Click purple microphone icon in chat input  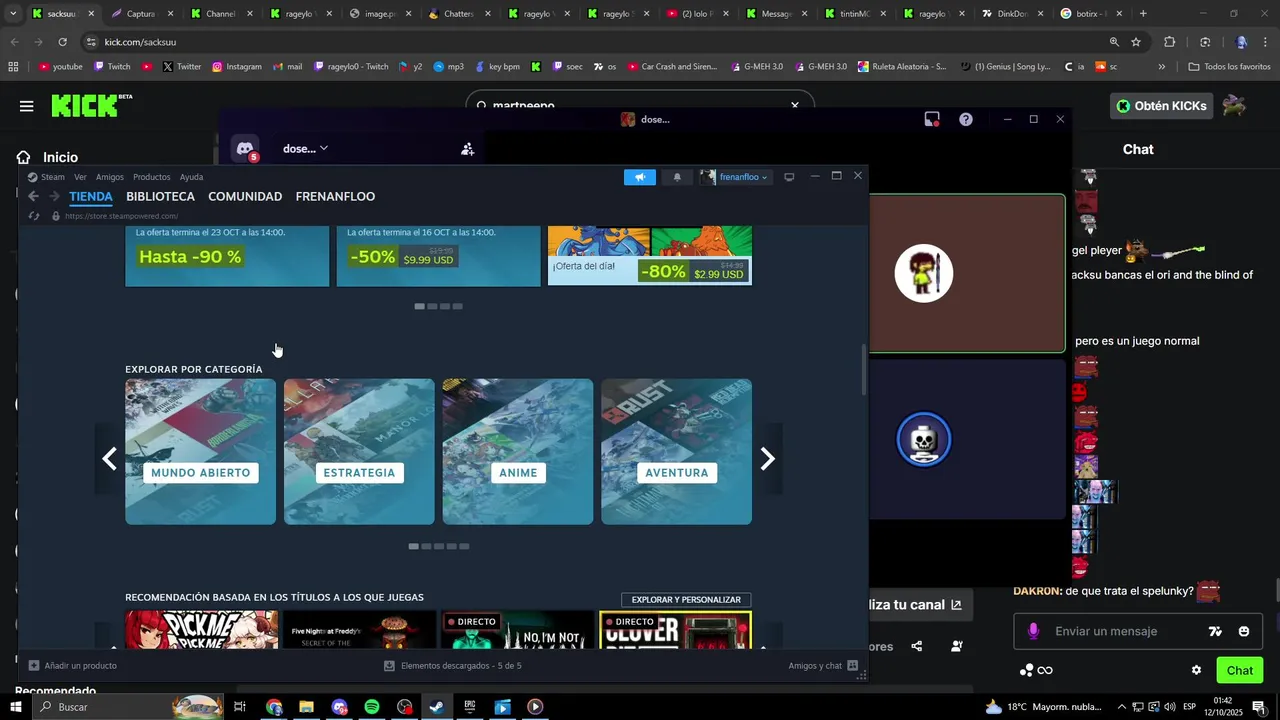[1033, 631]
